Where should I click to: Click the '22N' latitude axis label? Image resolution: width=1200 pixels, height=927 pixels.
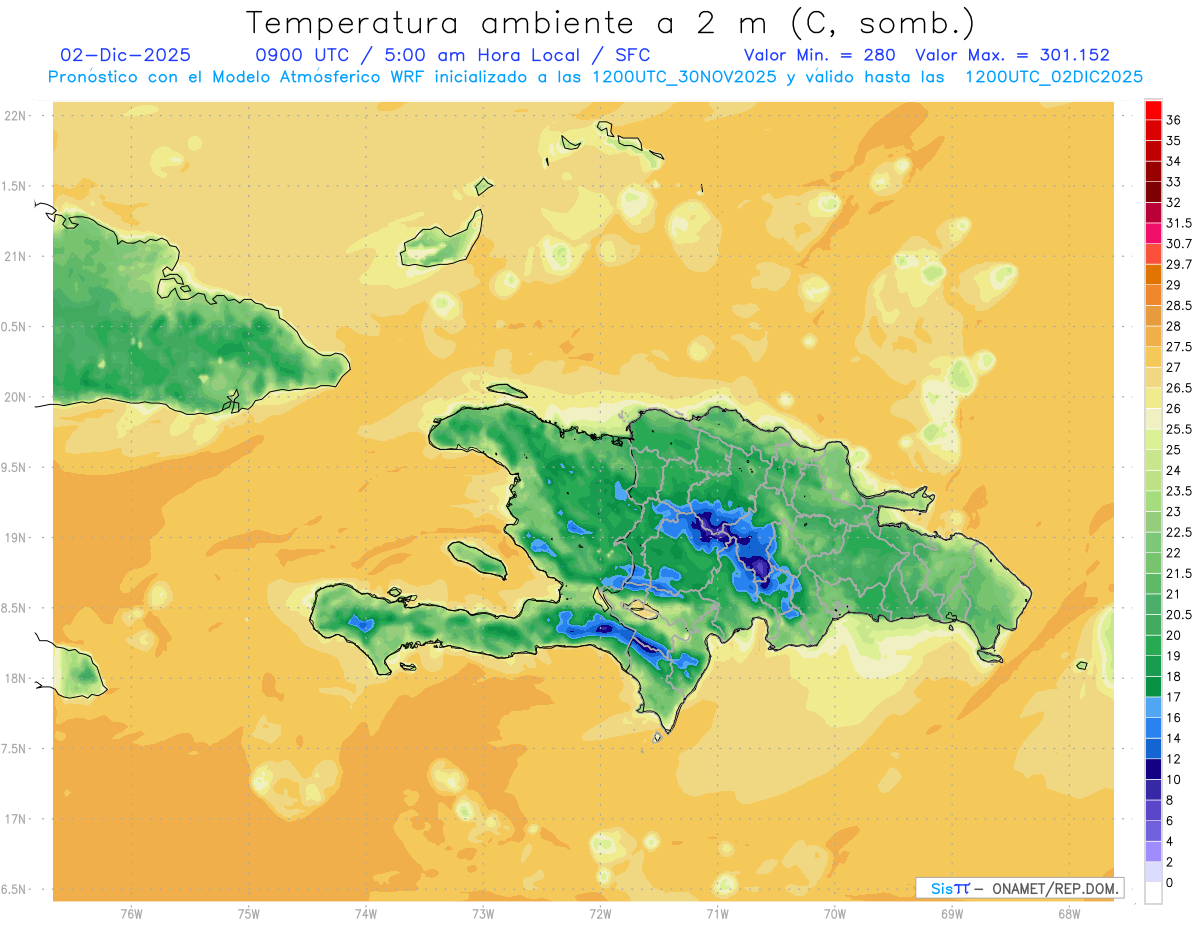14,116
